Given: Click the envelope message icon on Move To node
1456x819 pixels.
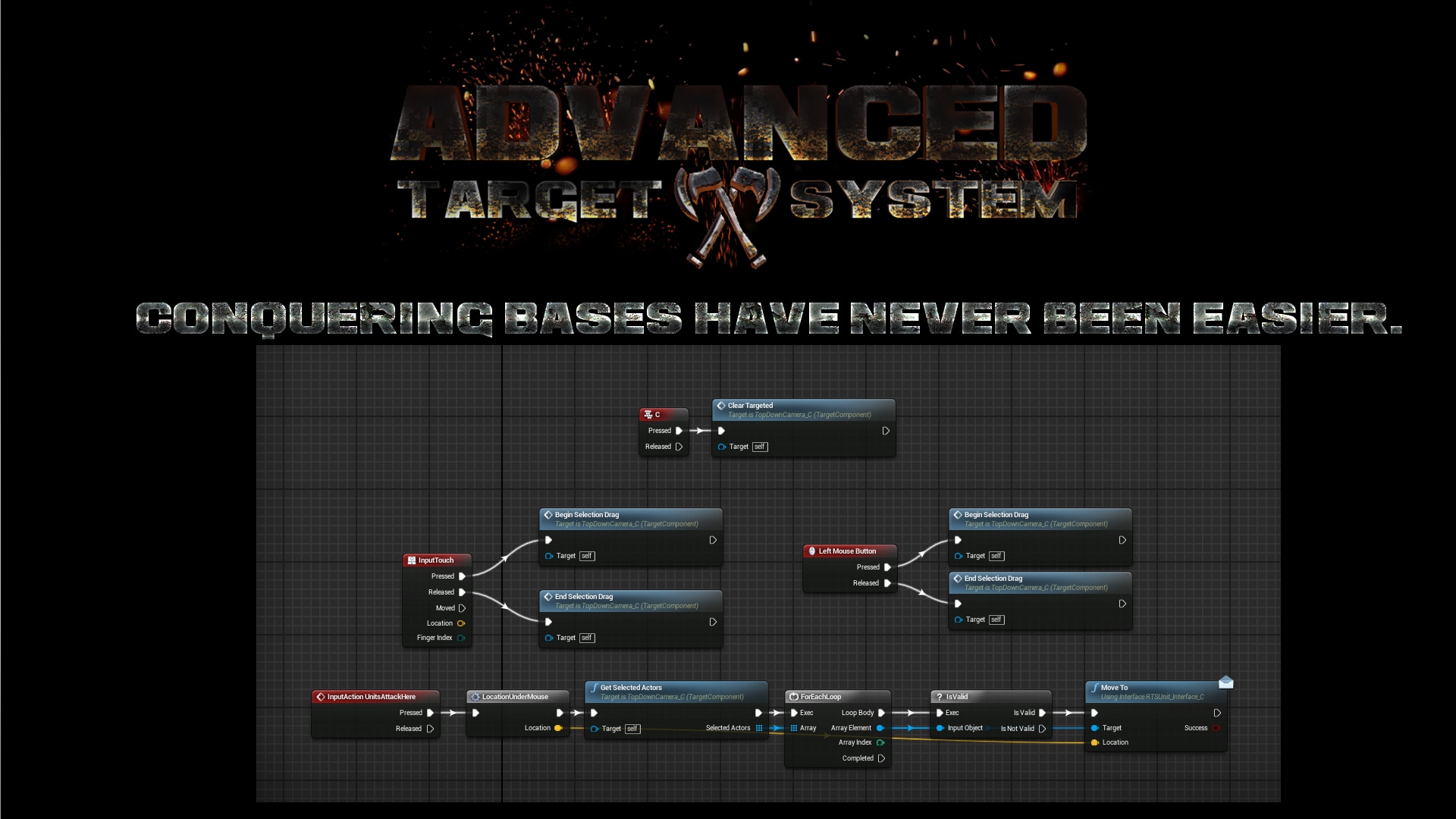Looking at the screenshot, I should point(1225,682).
